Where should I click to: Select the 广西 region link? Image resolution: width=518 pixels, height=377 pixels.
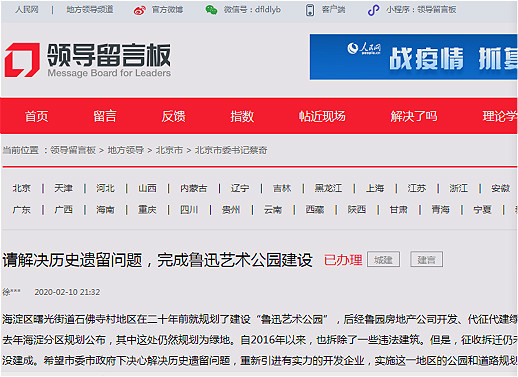click(x=64, y=210)
